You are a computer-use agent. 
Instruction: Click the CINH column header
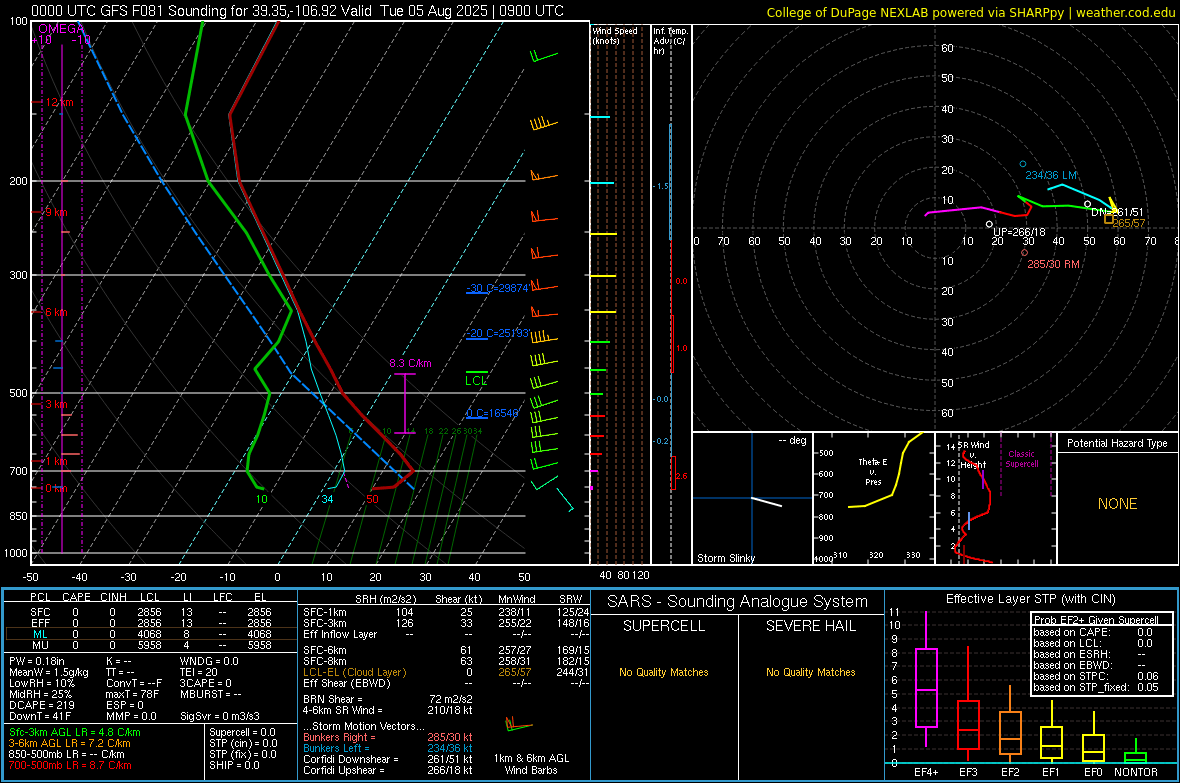click(x=114, y=597)
